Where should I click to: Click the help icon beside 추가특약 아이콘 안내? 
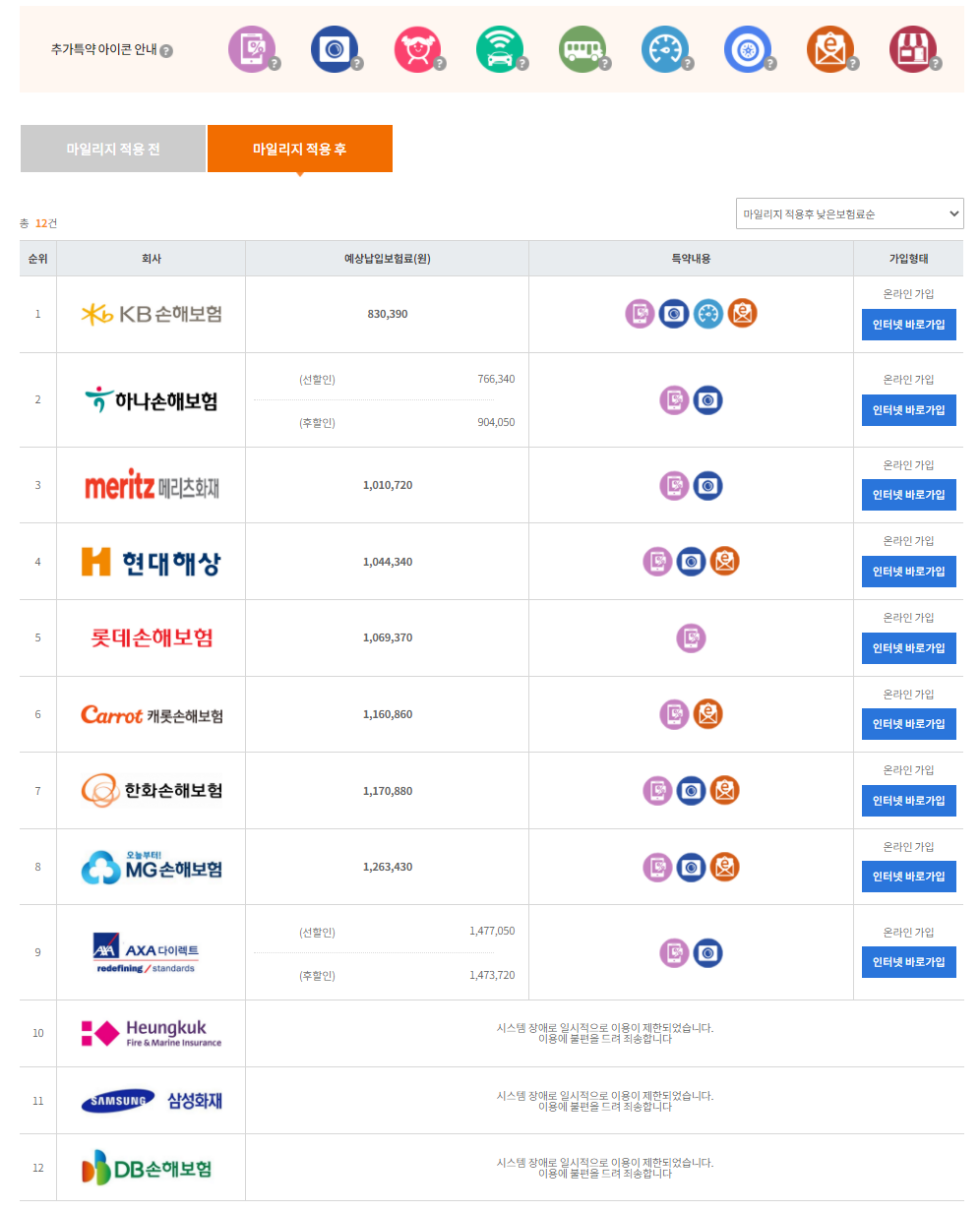(x=166, y=51)
